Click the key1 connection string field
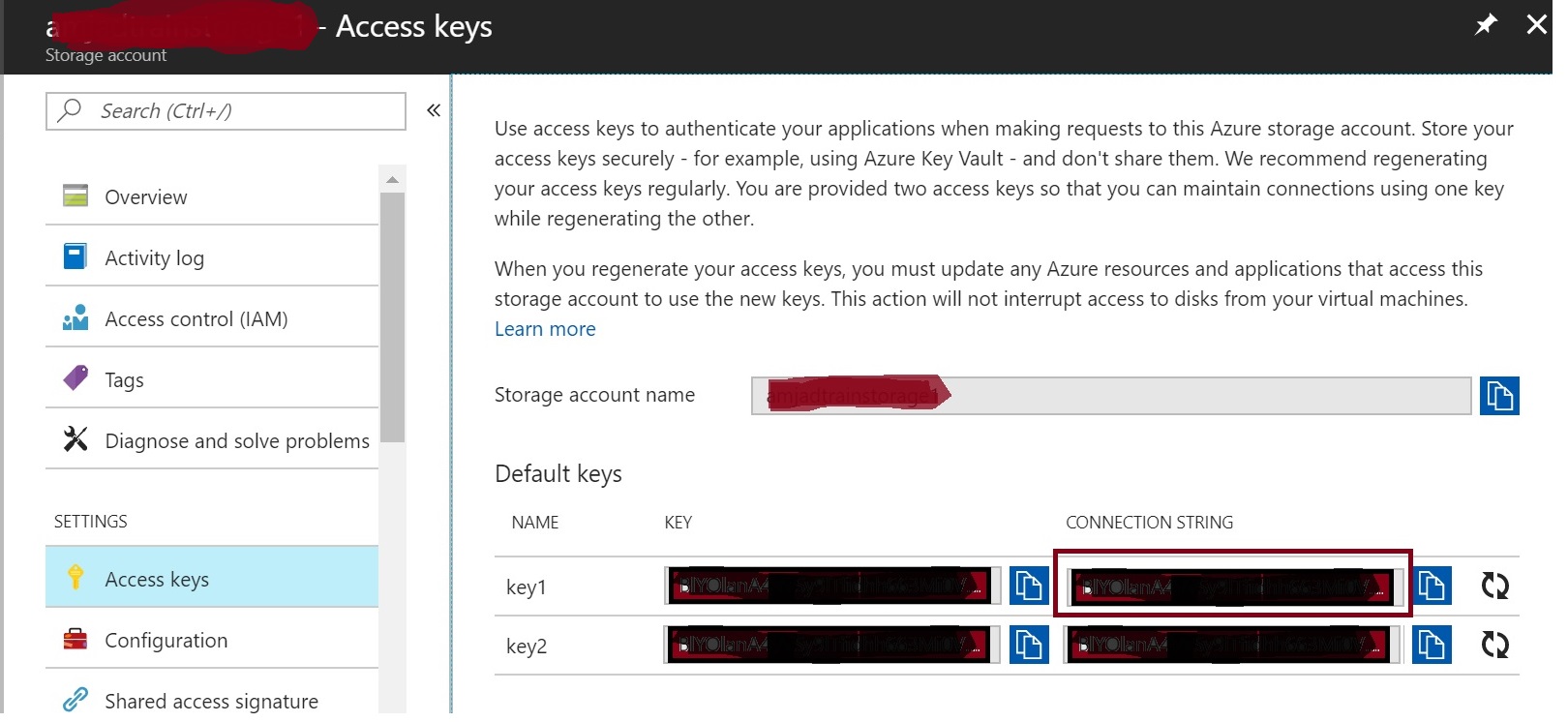Viewport: 1568px width, 722px height. [x=1235, y=587]
